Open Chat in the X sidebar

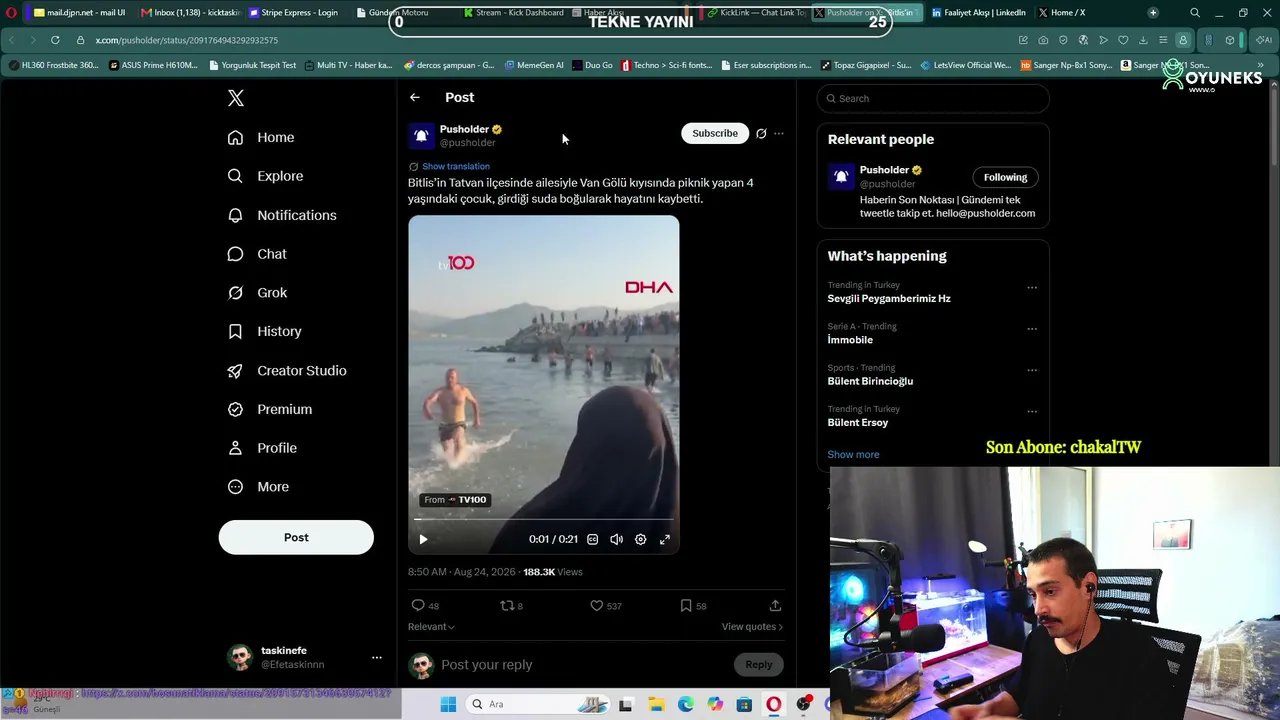pos(257,254)
